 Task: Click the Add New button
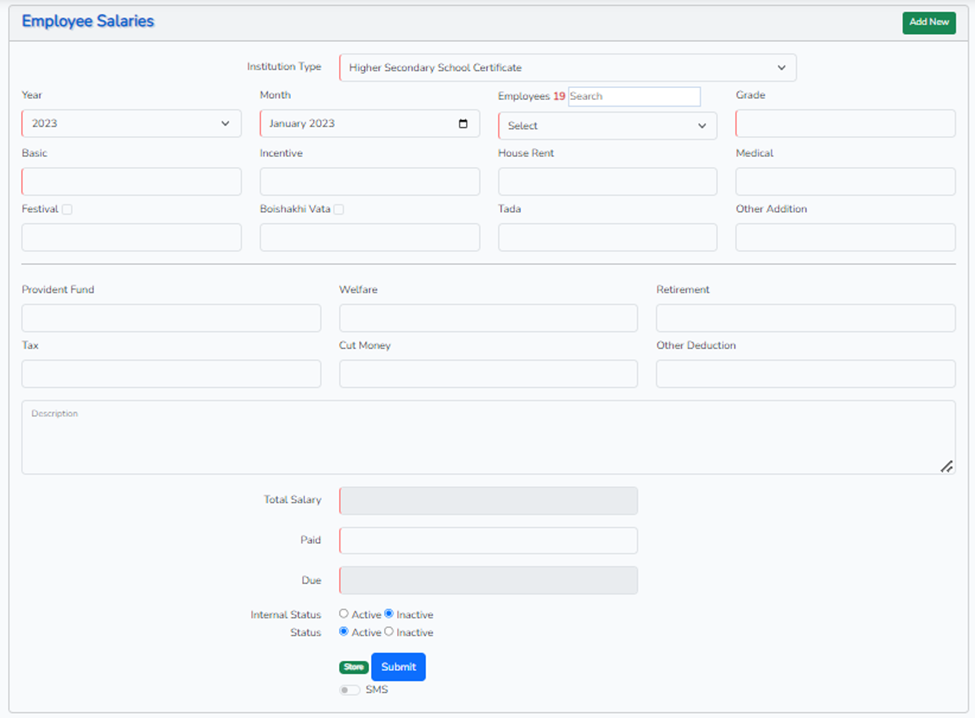point(929,22)
